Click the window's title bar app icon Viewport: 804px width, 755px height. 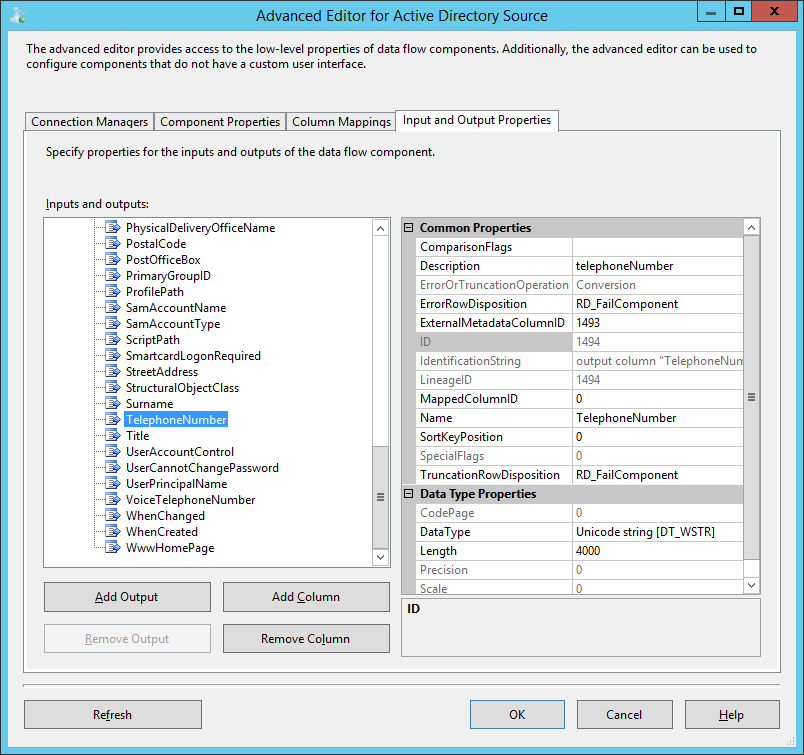pyautogui.click(x=18, y=15)
